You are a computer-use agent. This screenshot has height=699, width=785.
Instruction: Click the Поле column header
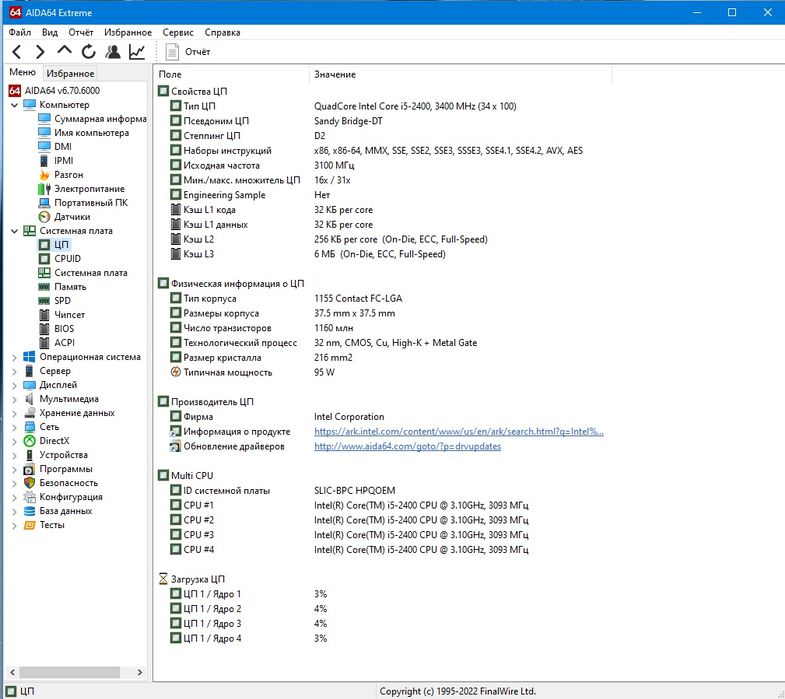point(231,75)
